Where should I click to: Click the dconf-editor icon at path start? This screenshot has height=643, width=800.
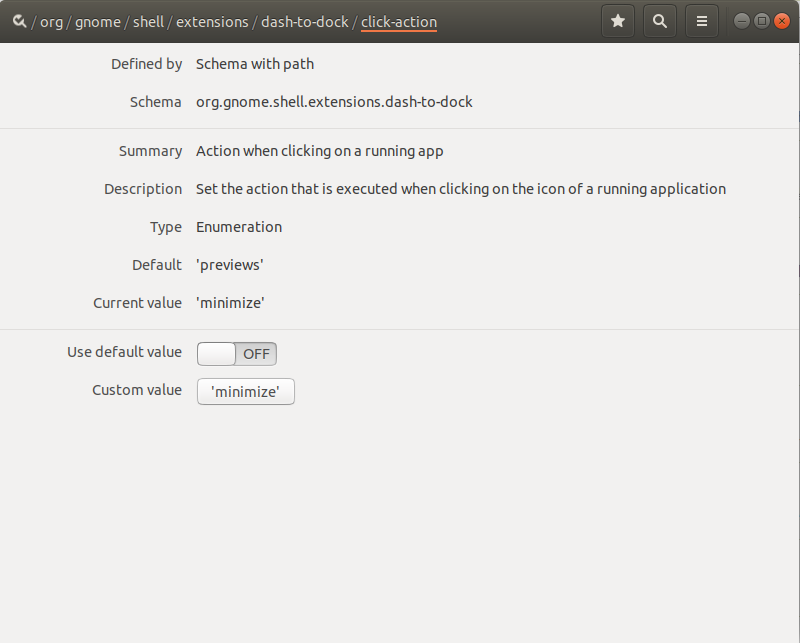tap(20, 20)
